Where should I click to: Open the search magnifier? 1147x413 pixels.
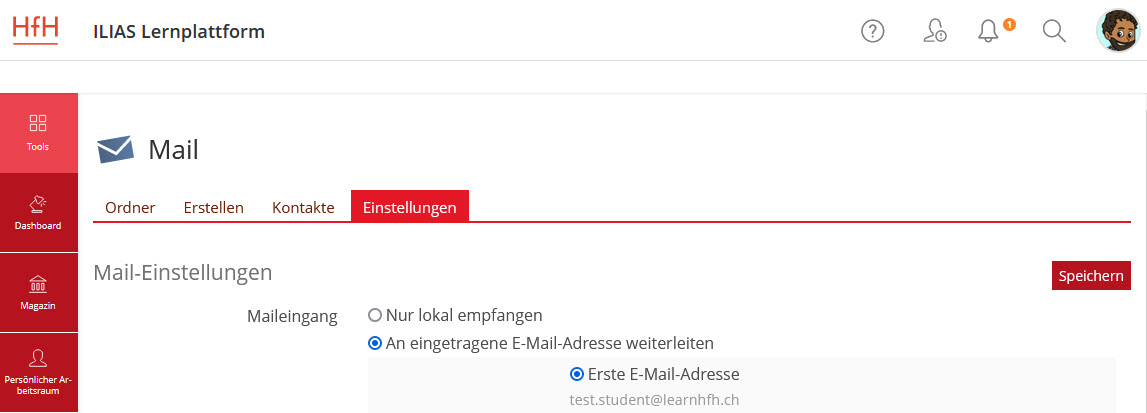coord(1054,31)
